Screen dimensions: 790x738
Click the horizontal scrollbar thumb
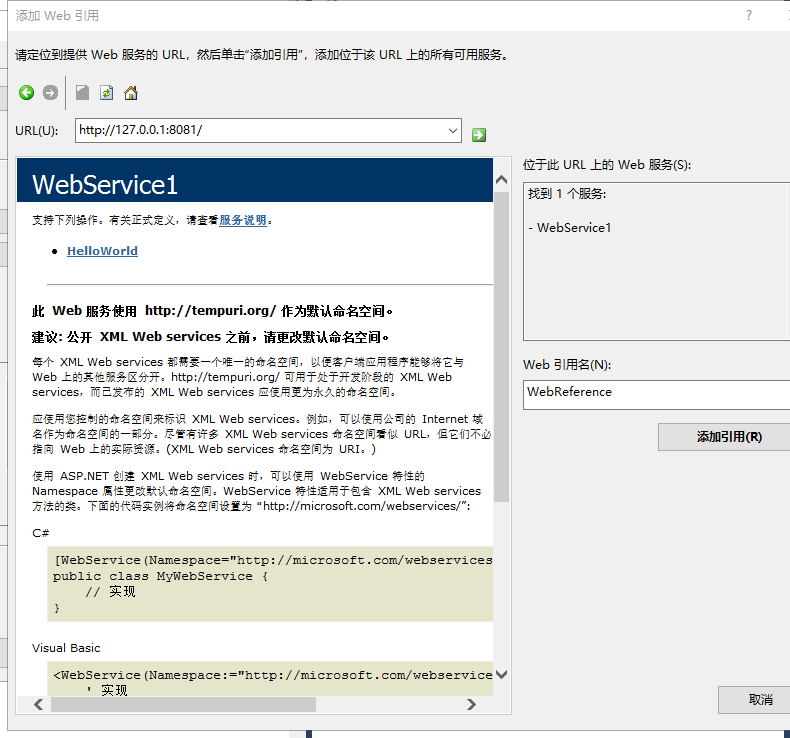point(183,704)
